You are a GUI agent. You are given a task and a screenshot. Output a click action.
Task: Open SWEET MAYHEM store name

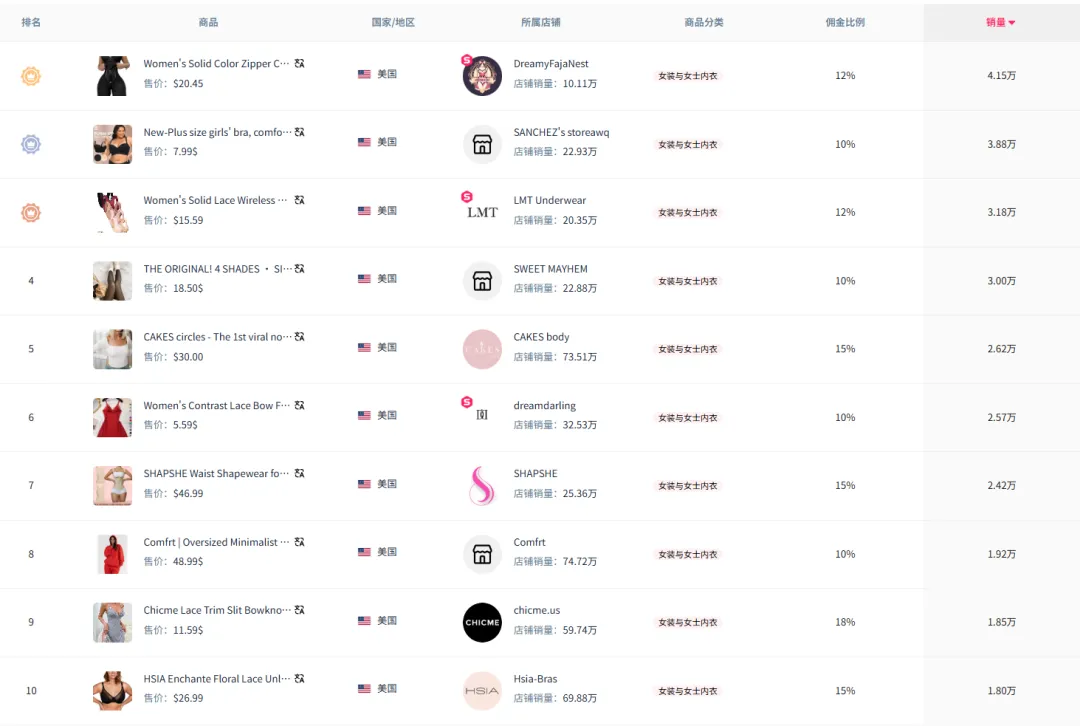point(550,269)
